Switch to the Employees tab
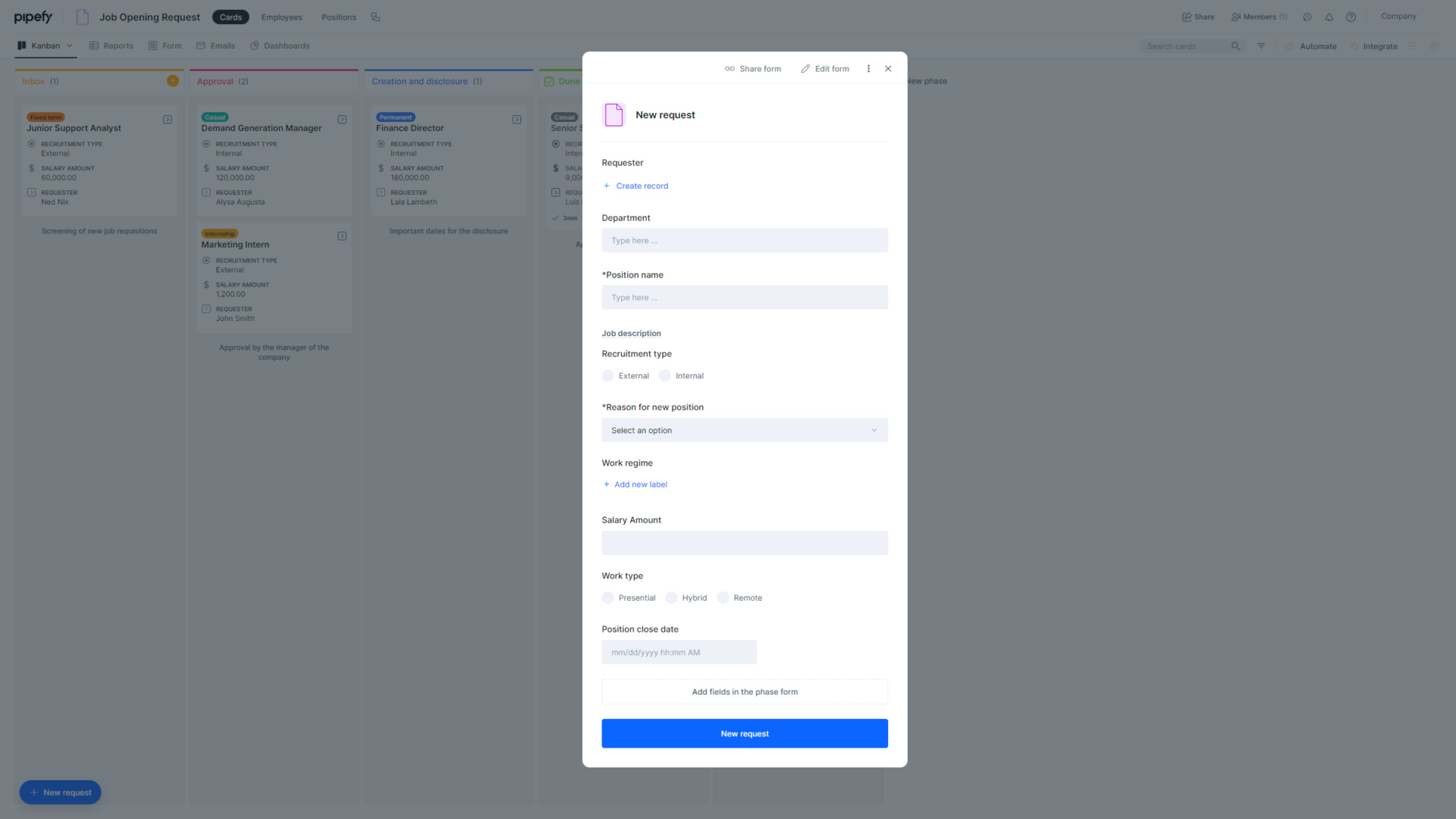 click(281, 17)
